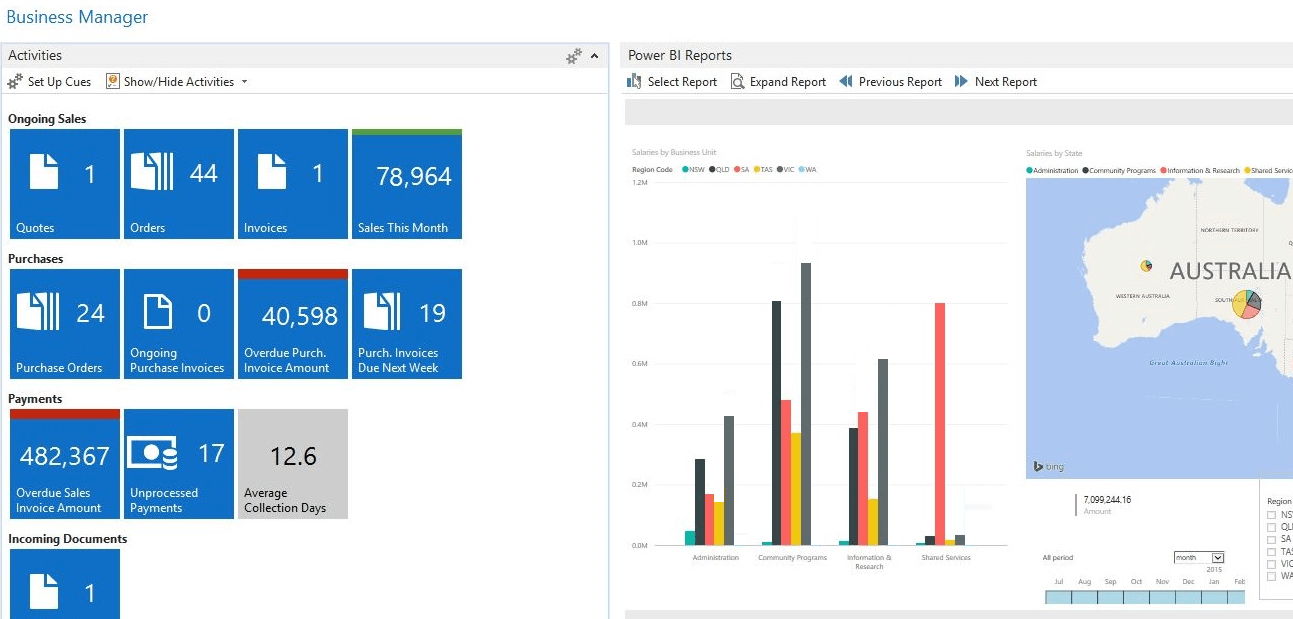Click the NSW legend color dot
The height and width of the screenshot is (619, 1293).
tap(685, 170)
